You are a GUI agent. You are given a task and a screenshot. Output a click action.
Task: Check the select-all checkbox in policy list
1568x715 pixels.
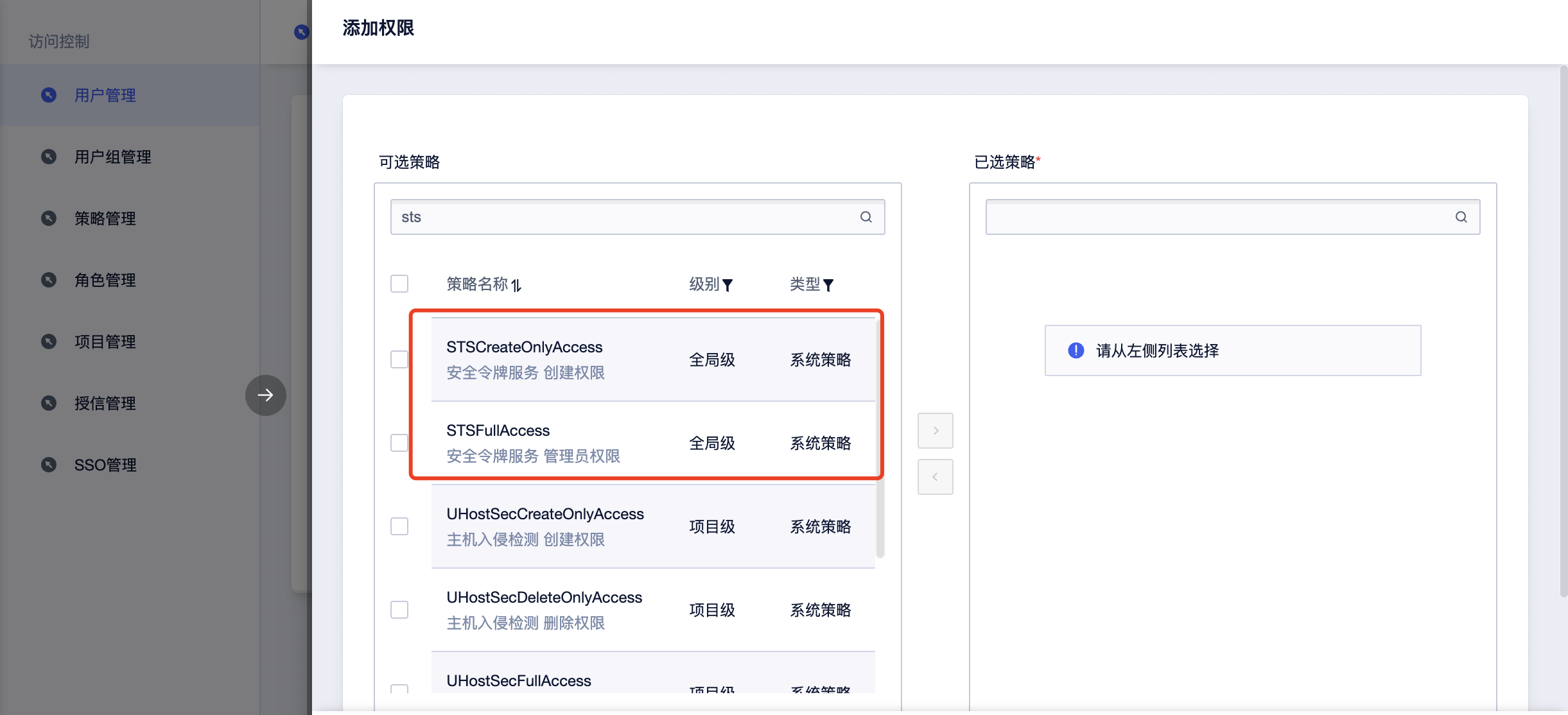(399, 283)
